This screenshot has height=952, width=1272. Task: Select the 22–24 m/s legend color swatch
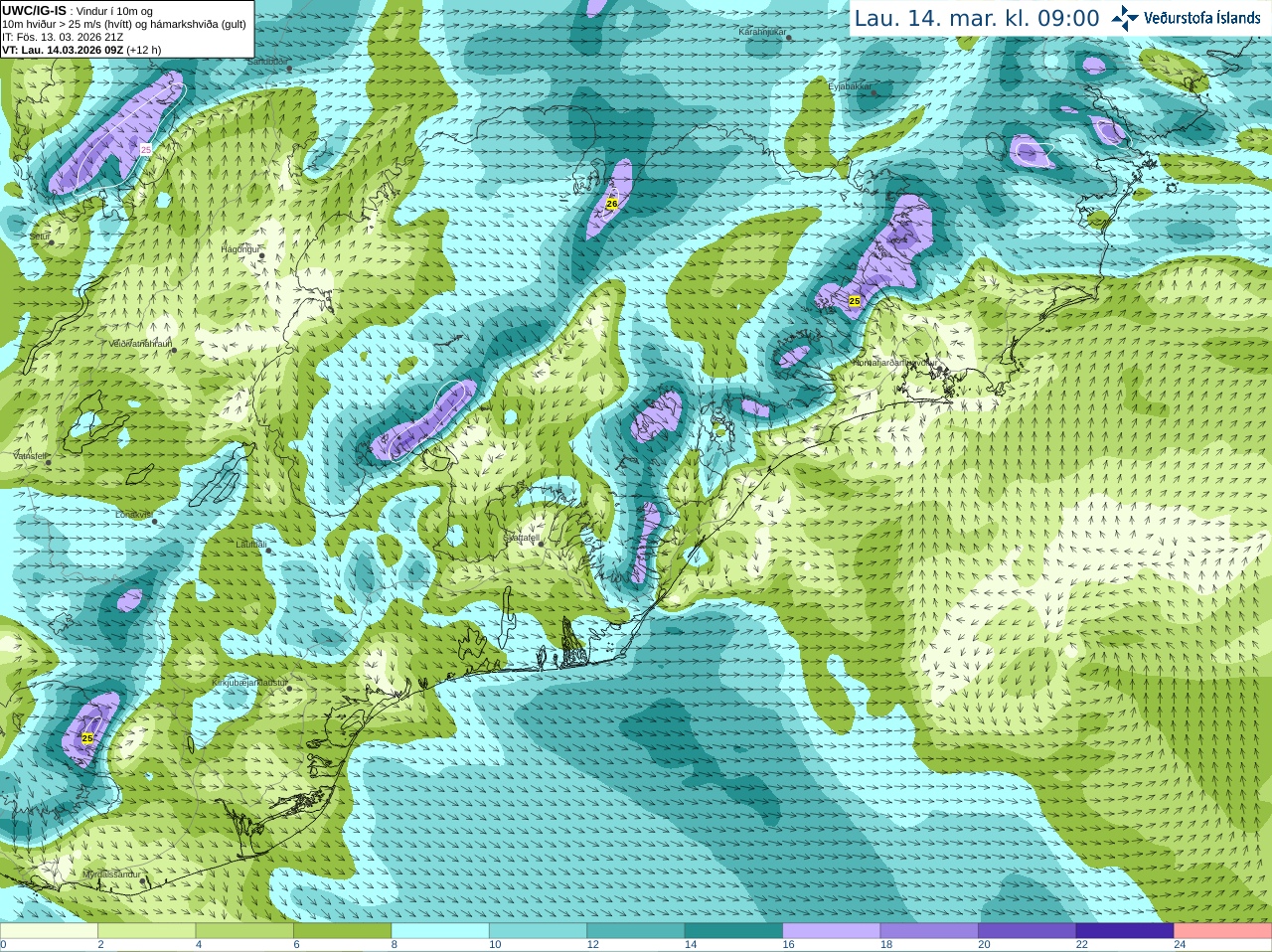[1125, 930]
